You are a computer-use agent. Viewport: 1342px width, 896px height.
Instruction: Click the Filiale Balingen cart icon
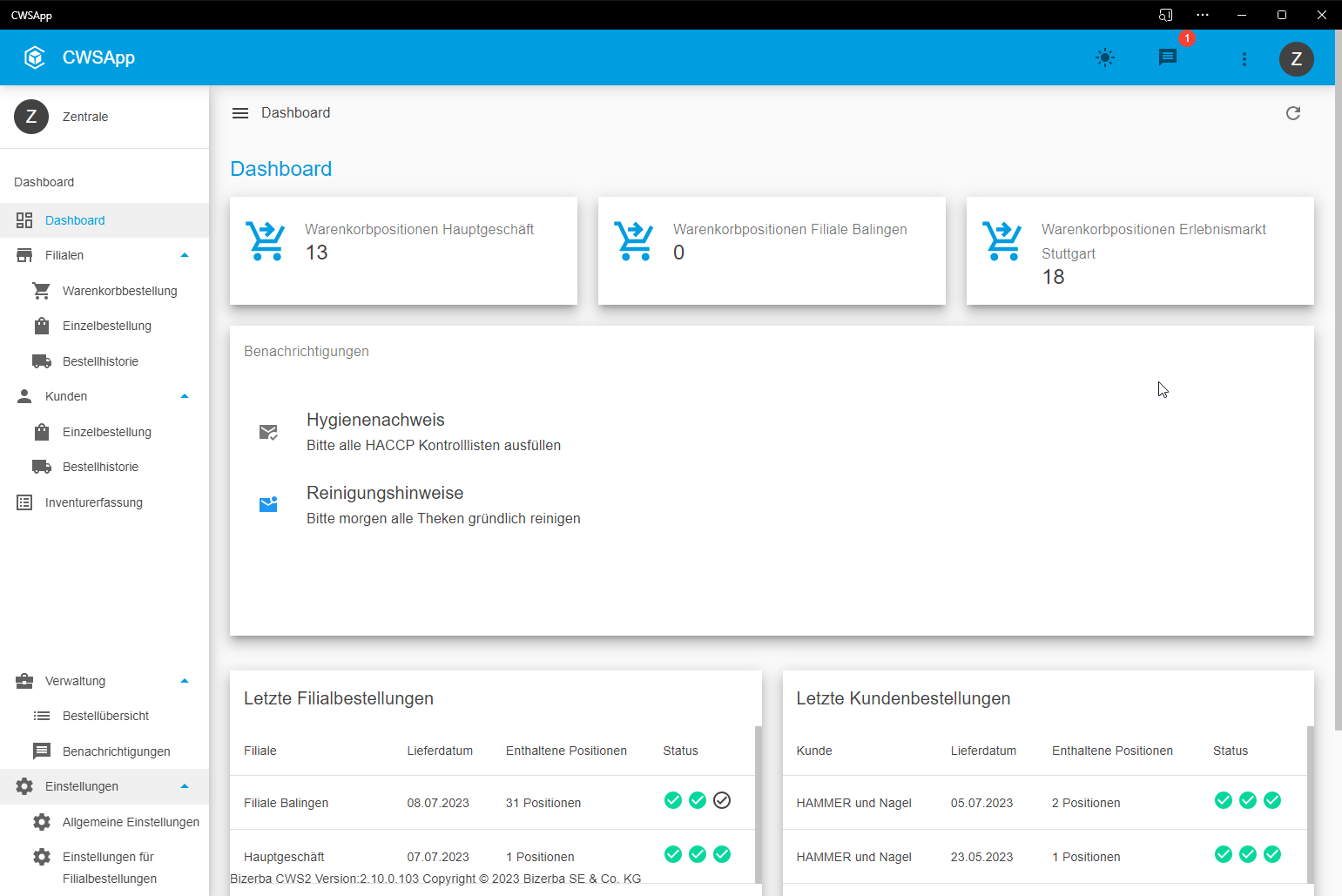pyautogui.click(x=634, y=241)
